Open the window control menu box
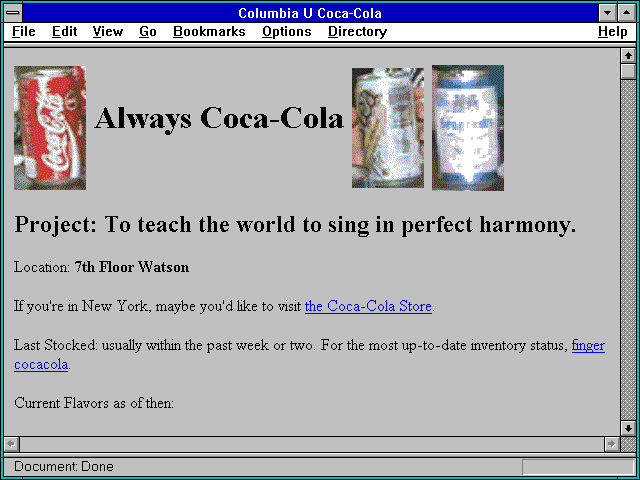The height and width of the screenshot is (480, 640). [x=13, y=13]
